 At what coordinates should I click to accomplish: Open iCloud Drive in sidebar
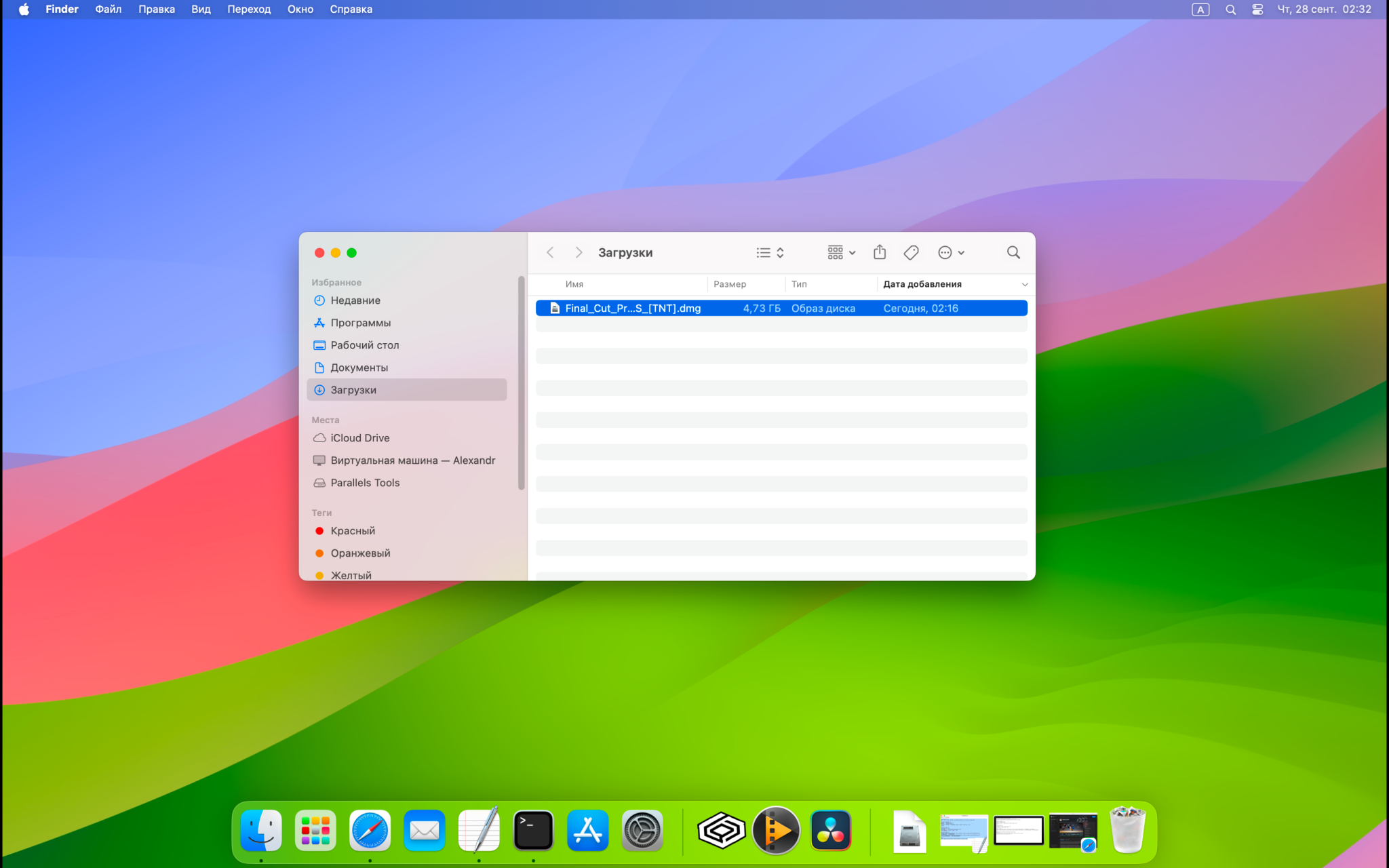pyautogui.click(x=407, y=438)
